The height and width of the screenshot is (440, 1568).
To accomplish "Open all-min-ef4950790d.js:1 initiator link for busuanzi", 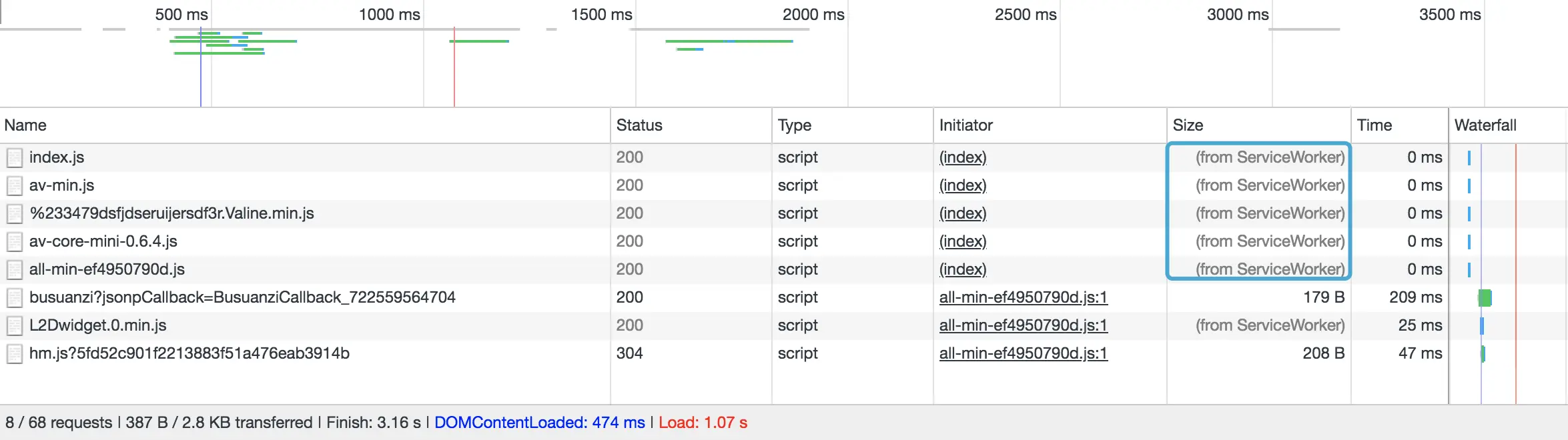I will [1024, 297].
